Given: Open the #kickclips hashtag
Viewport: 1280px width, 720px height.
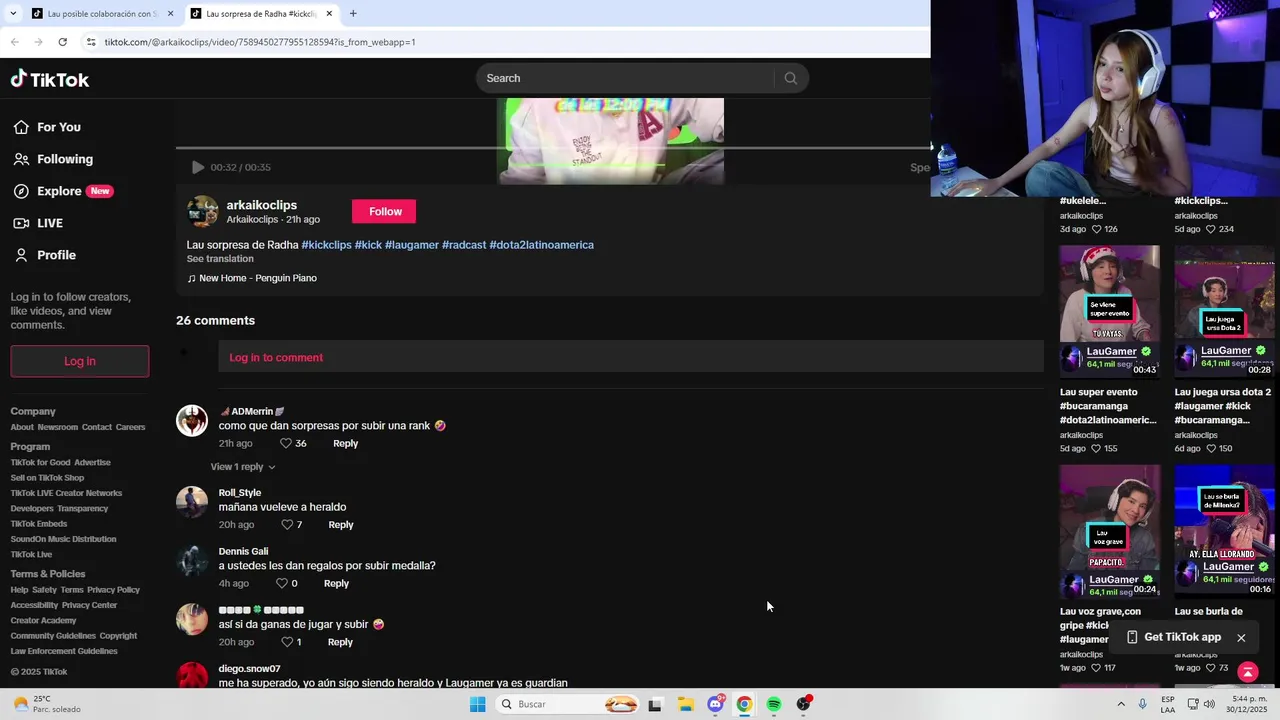Looking at the screenshot, I should [326, 245].
